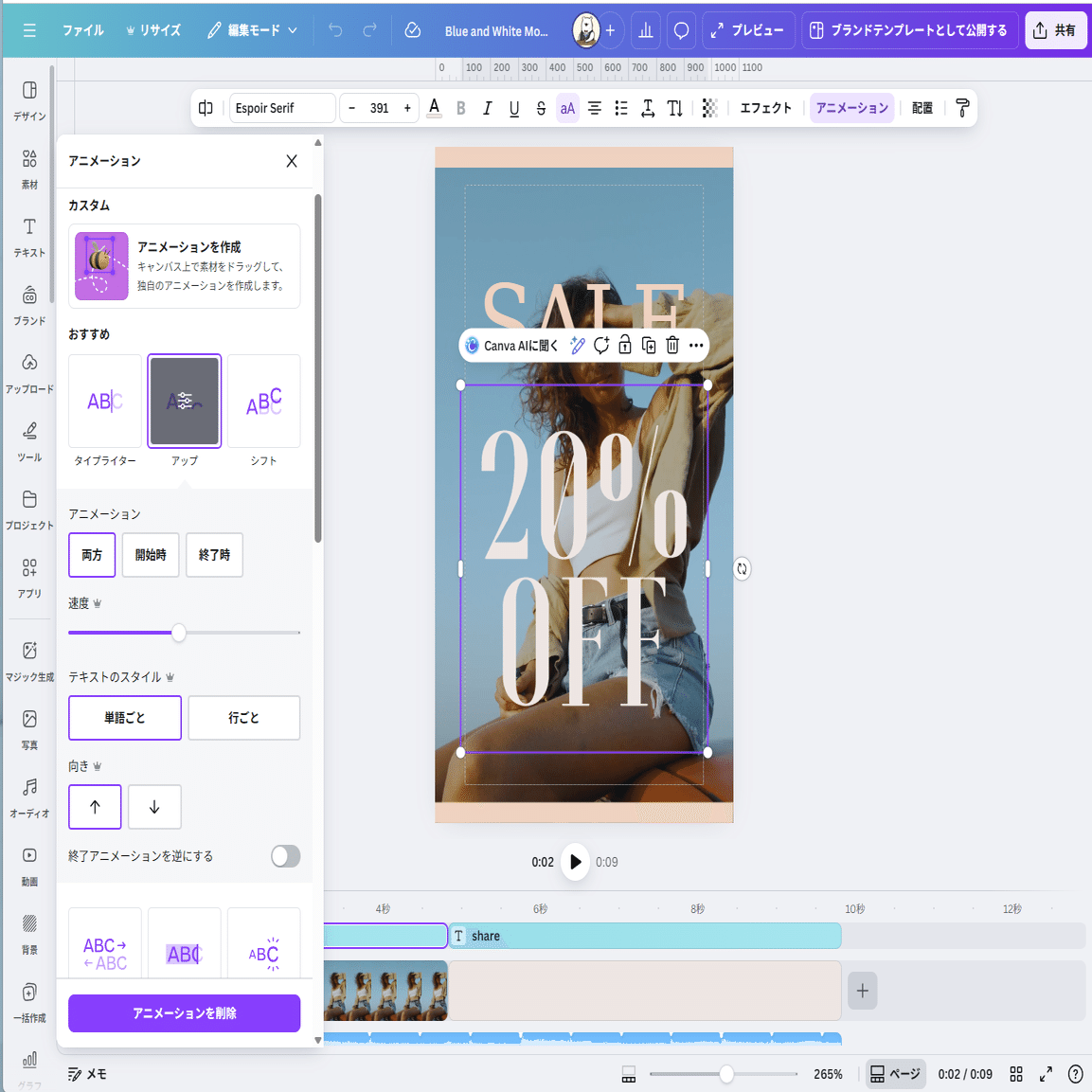Toggle 終了アニメーションを逆にする switch
This screenshot has height=1092, width=1092.
coord(285,856)
